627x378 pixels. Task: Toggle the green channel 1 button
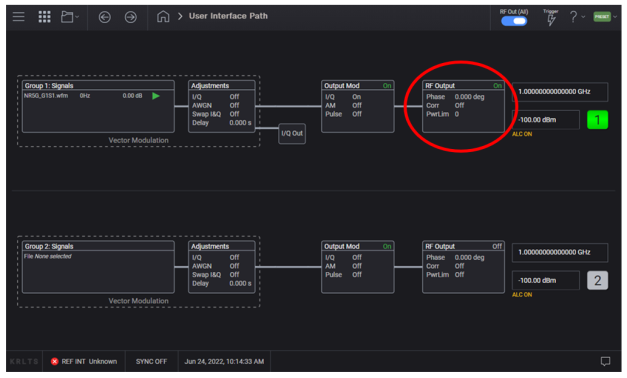597,120
